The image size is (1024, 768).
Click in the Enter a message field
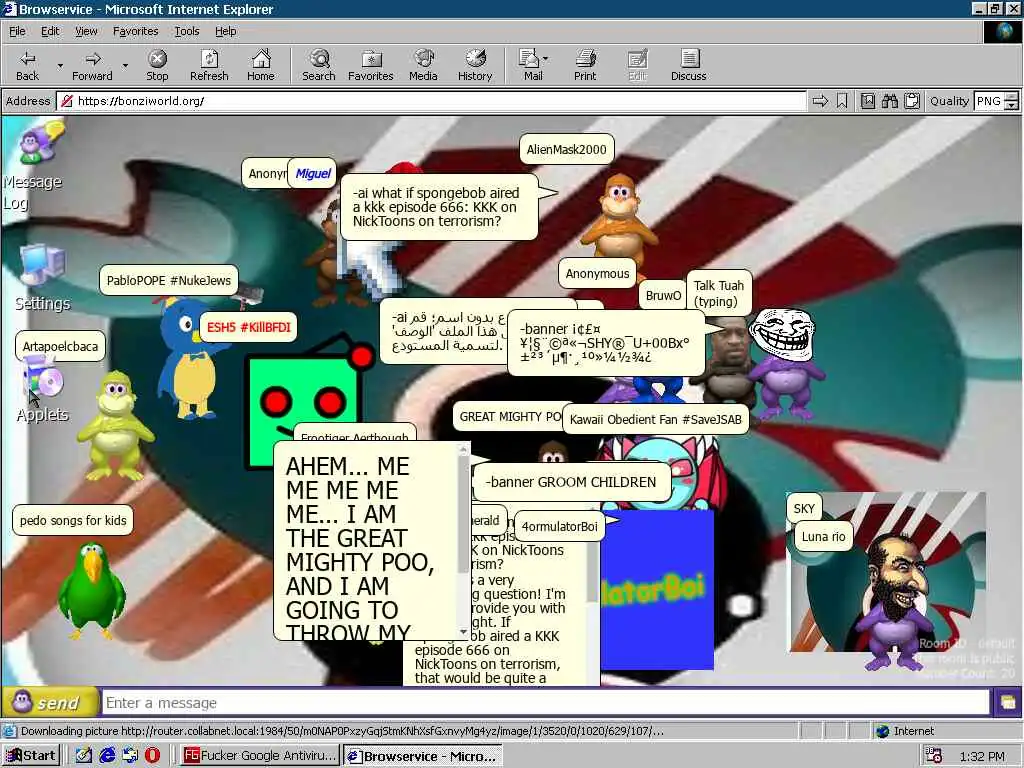[x=546, y=703]
